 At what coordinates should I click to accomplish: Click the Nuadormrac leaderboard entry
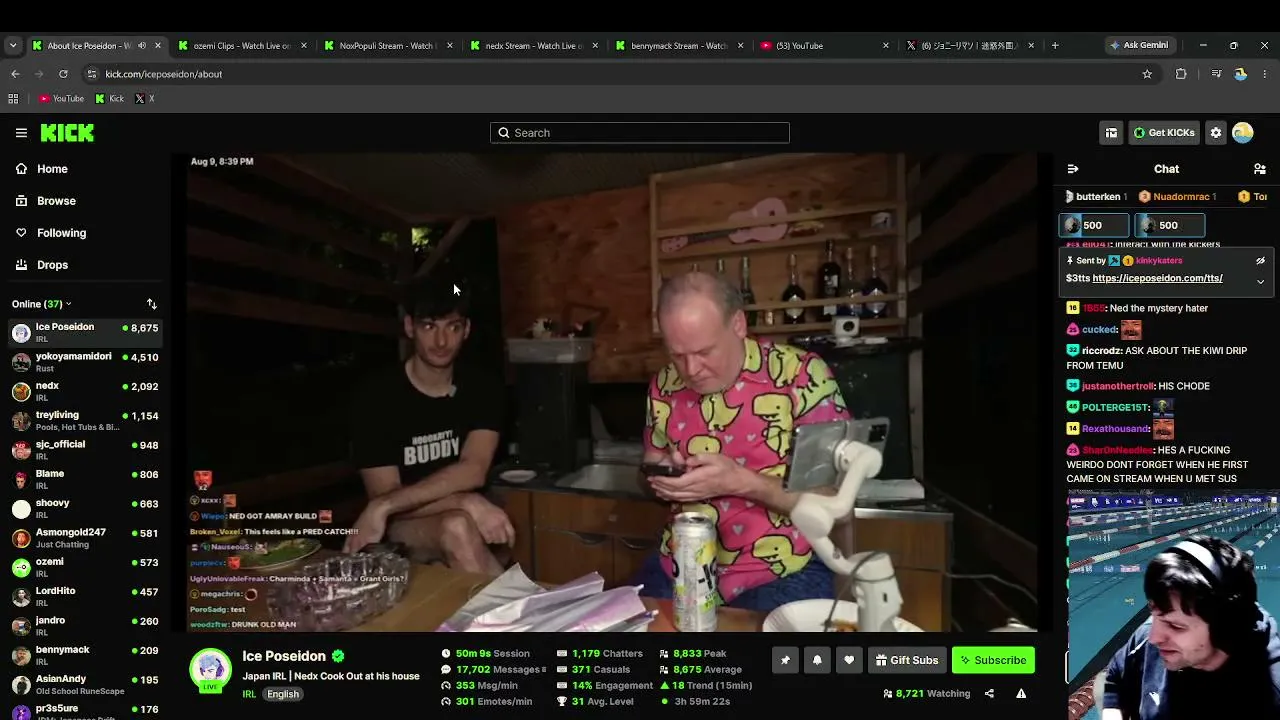point(1178,197)
